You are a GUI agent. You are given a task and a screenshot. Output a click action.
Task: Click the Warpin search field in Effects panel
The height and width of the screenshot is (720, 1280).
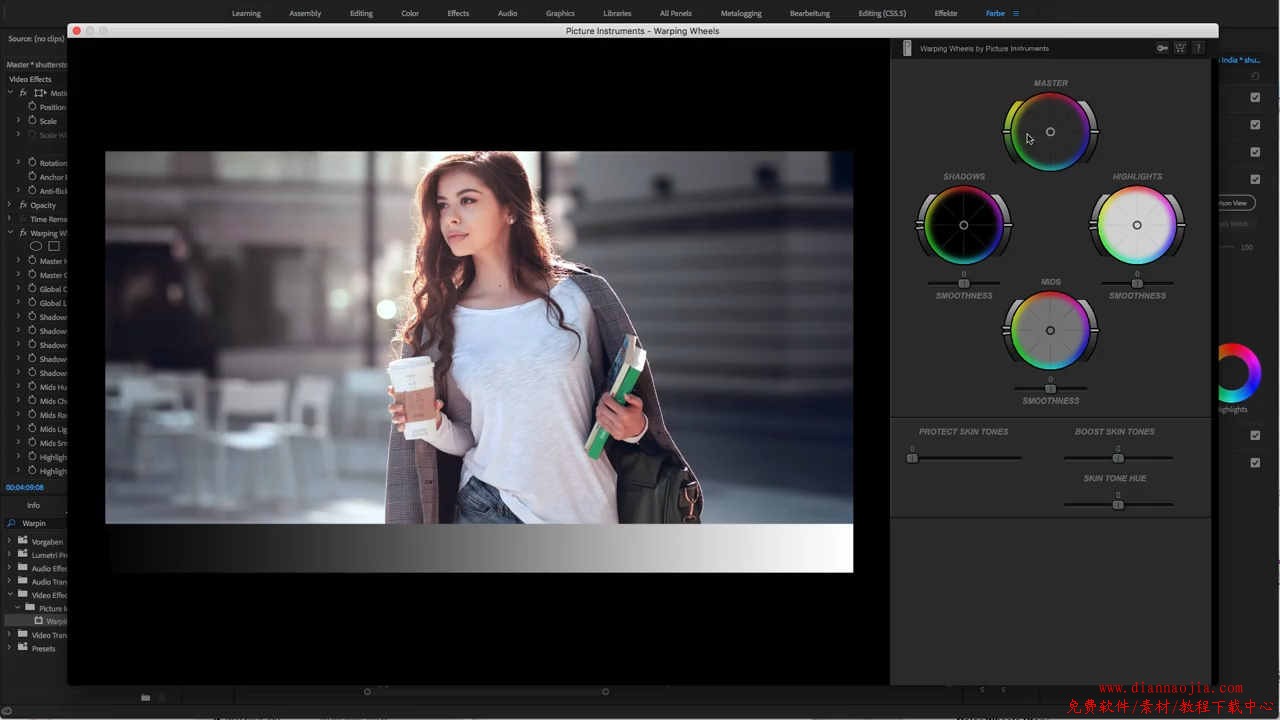pos(40,523)
